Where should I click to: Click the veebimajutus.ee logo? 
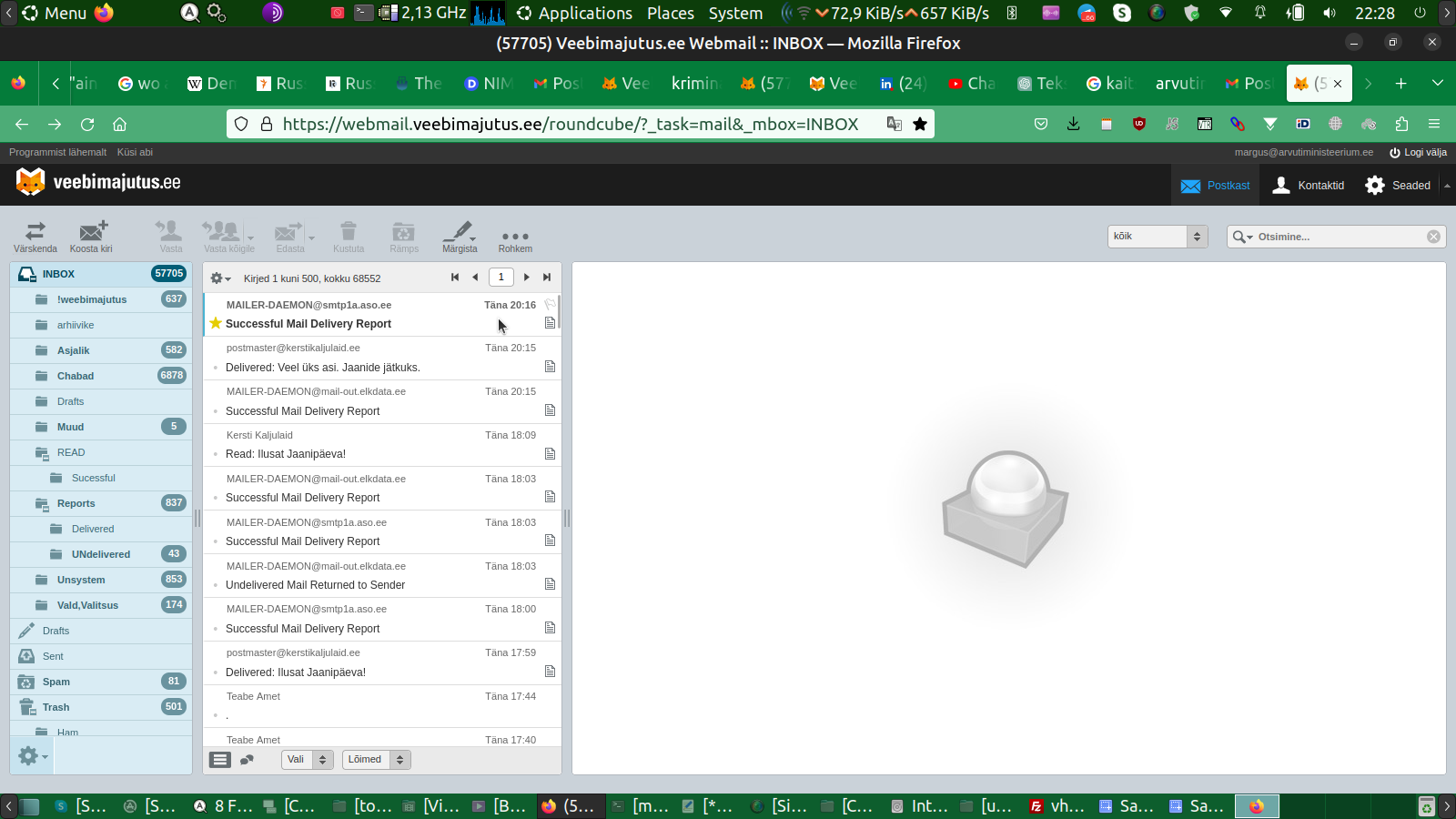tap(98, 182)
